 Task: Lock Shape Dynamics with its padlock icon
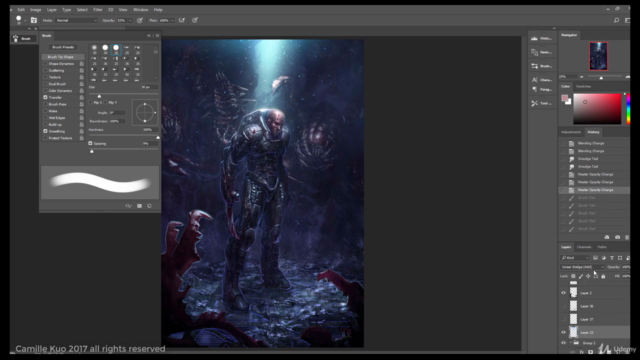click(82, 64)
